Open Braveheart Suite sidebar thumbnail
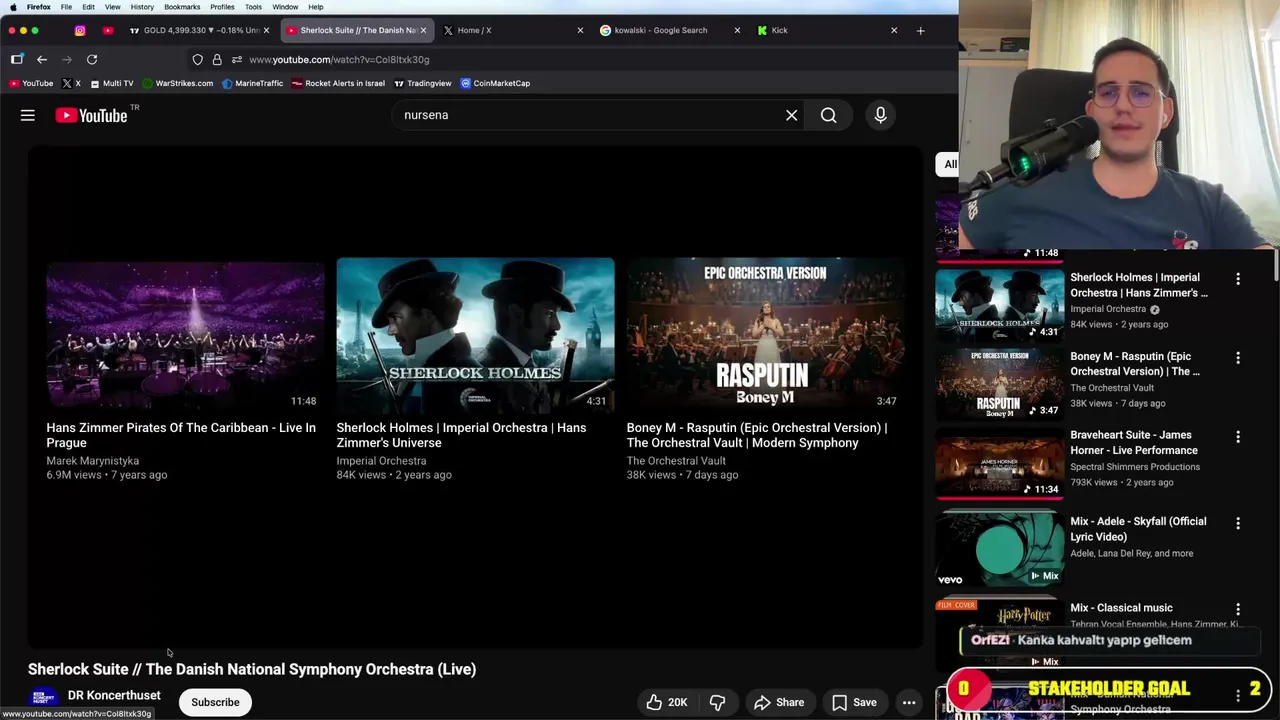Image resolution: width=1280 pixels, height=720 pixels. [1000, 463]
